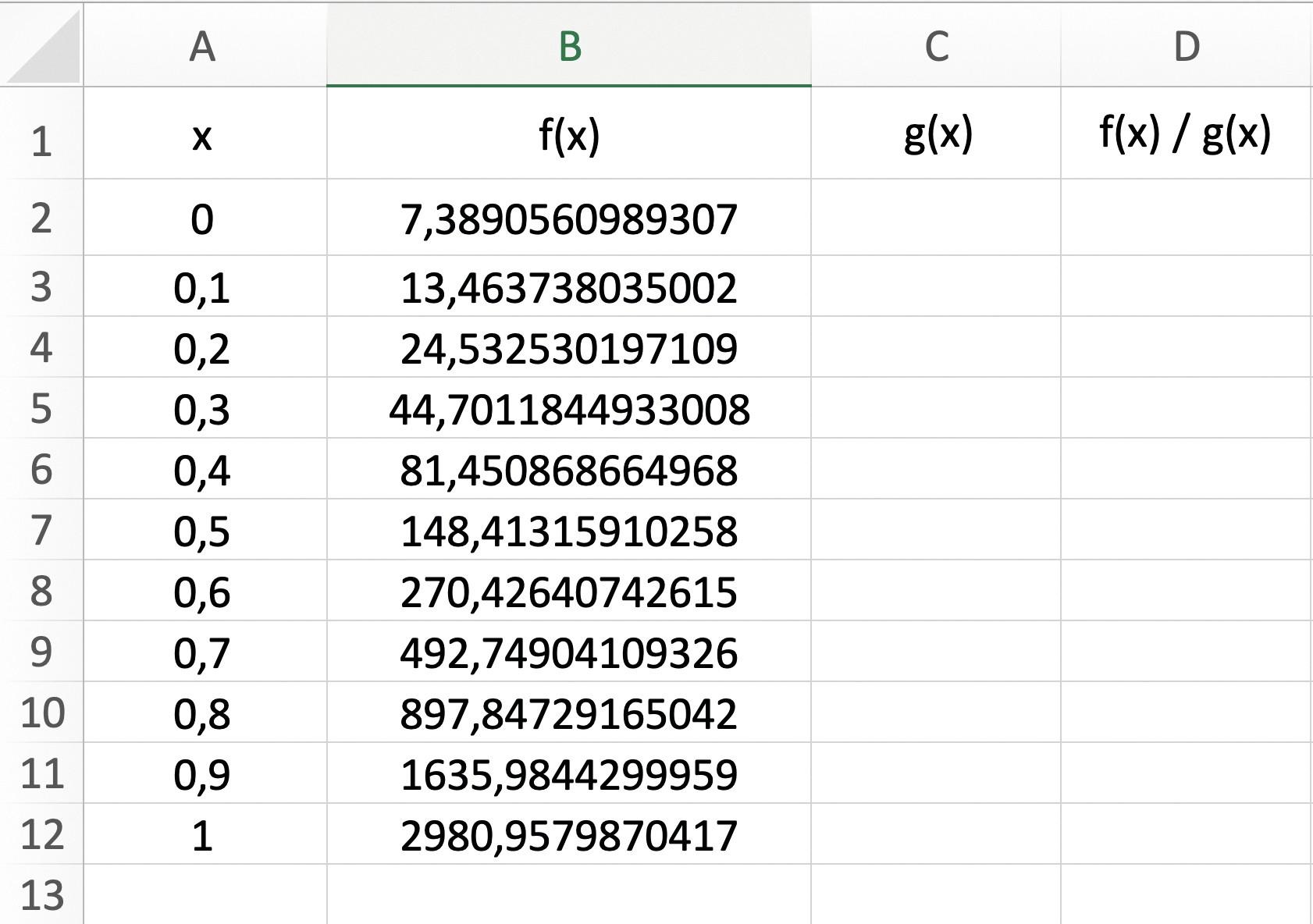
Task: Select the cell containing 7,3890560989307
Action: coord(569,219)
